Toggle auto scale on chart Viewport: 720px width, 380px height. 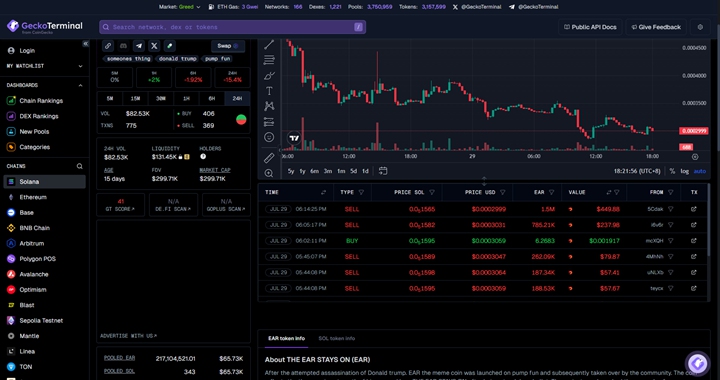click(x=700, y=171)
